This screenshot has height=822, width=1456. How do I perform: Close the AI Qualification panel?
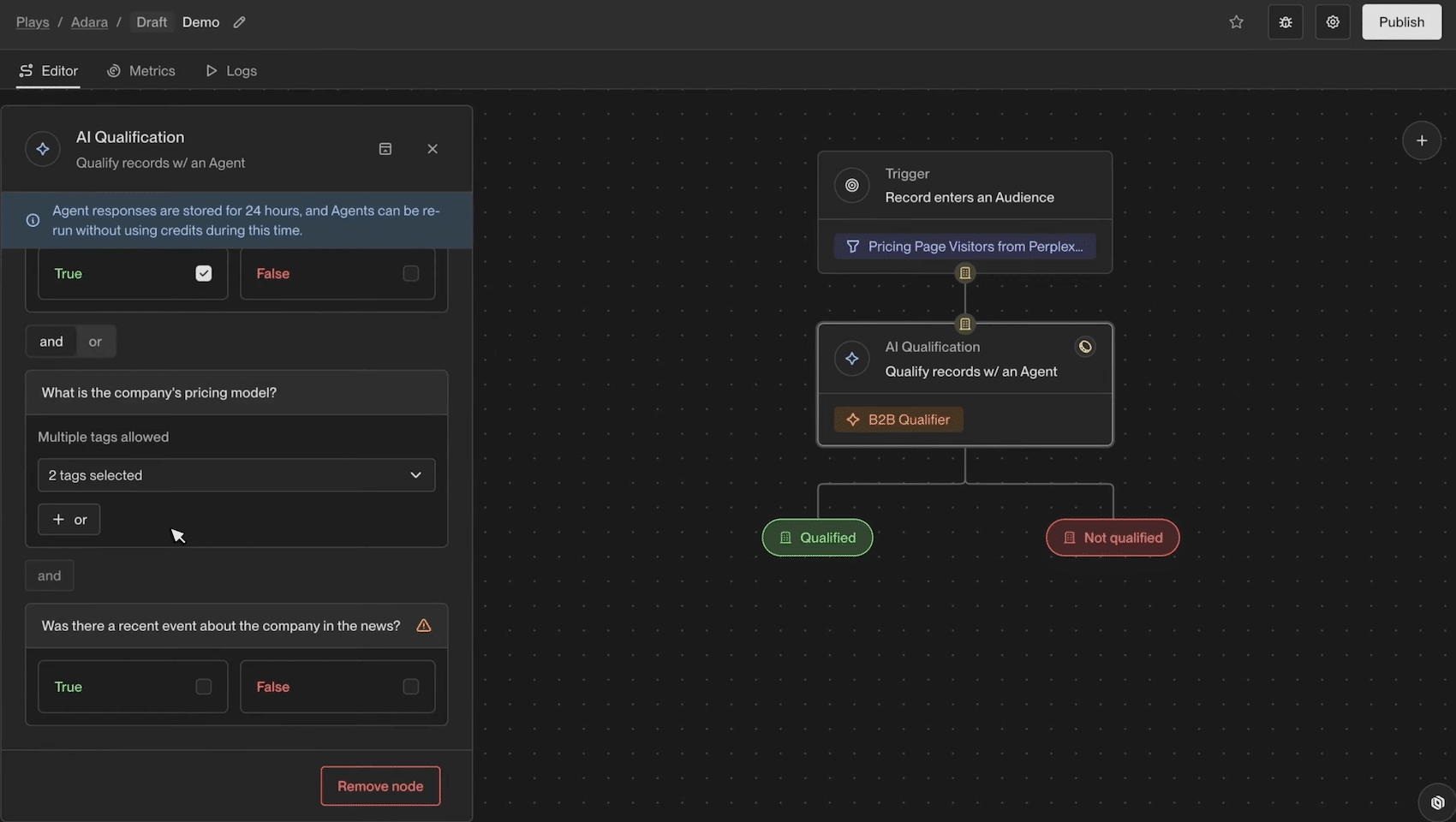pos(433,149)
